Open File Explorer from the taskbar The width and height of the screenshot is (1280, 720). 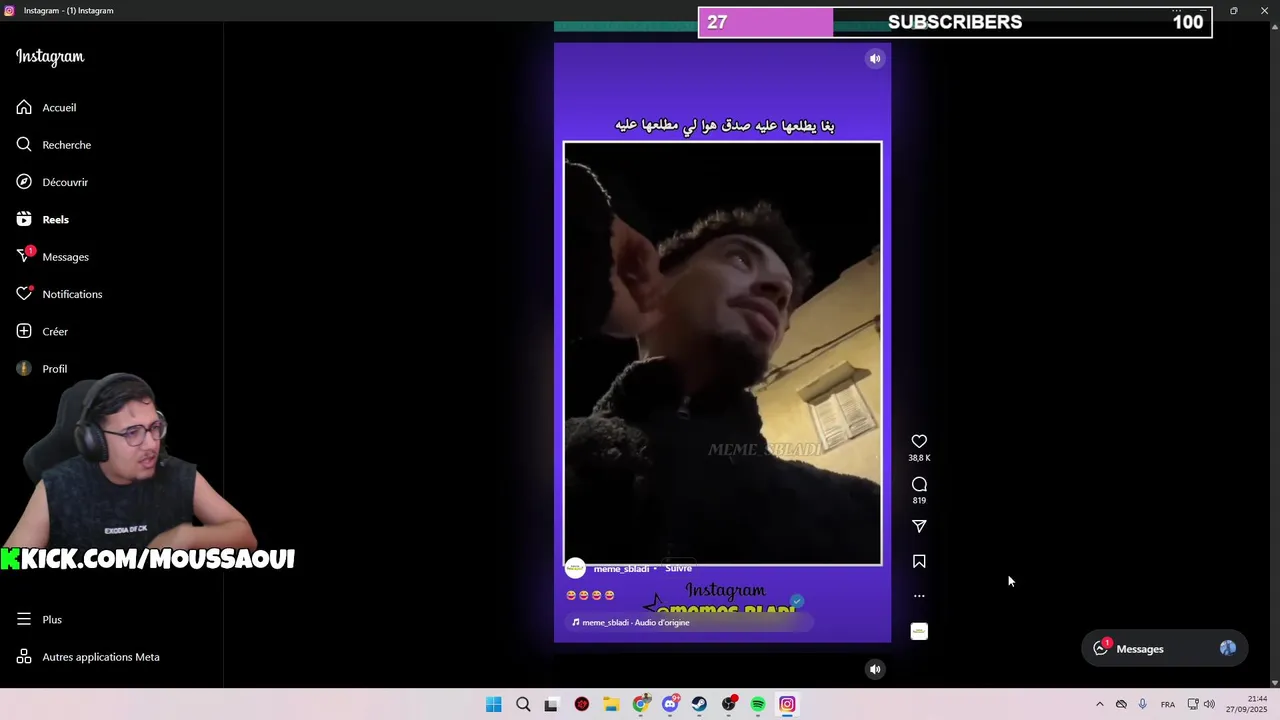click(611, 704)
